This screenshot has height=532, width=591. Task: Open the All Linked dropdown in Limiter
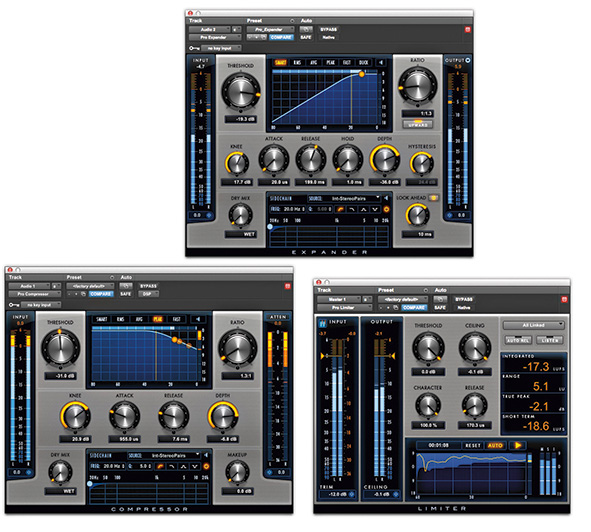point(534,325)
